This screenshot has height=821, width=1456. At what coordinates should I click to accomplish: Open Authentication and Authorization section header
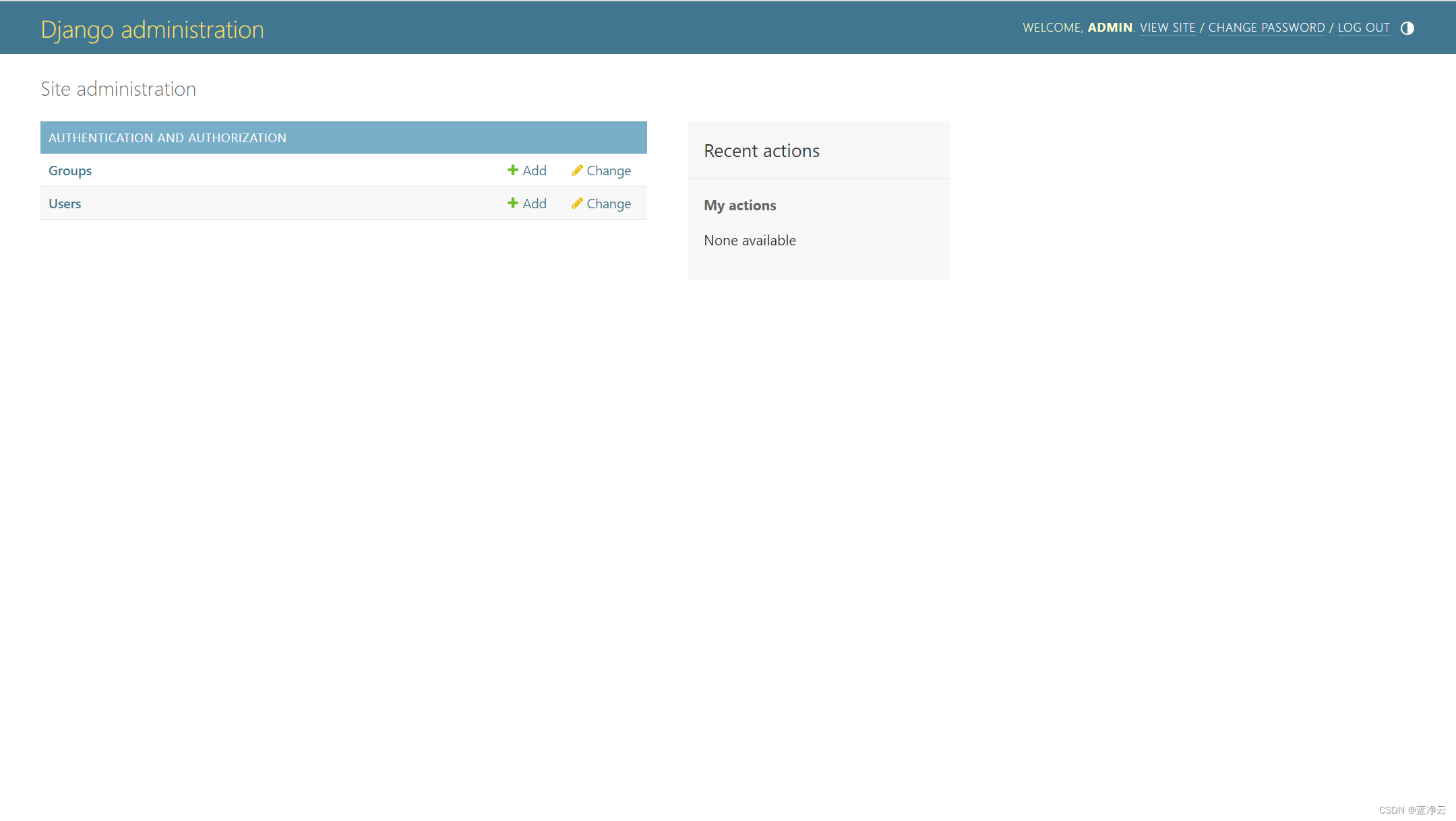[167, 138]
